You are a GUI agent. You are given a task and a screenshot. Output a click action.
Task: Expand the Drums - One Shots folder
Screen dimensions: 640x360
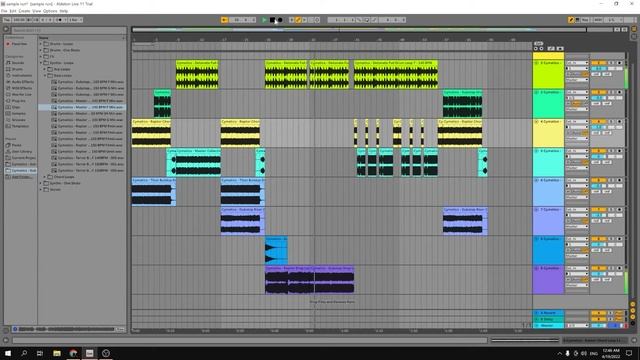(x=41, y=50)
